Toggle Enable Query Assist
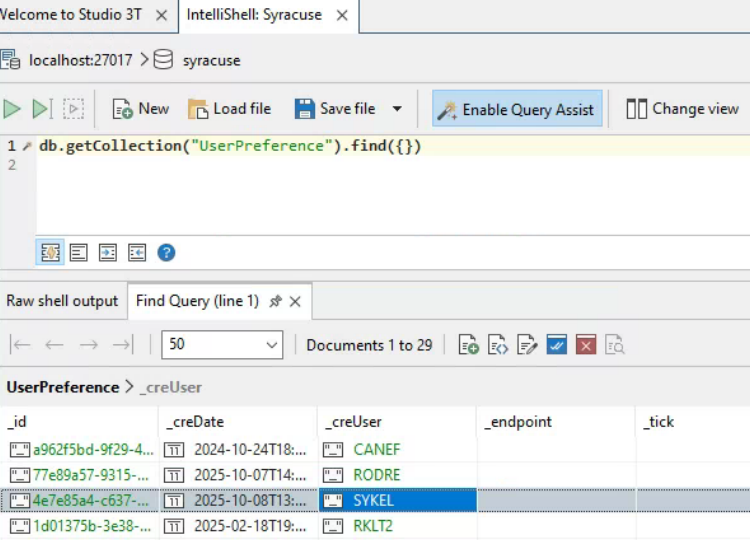 (x=516, y=109)
